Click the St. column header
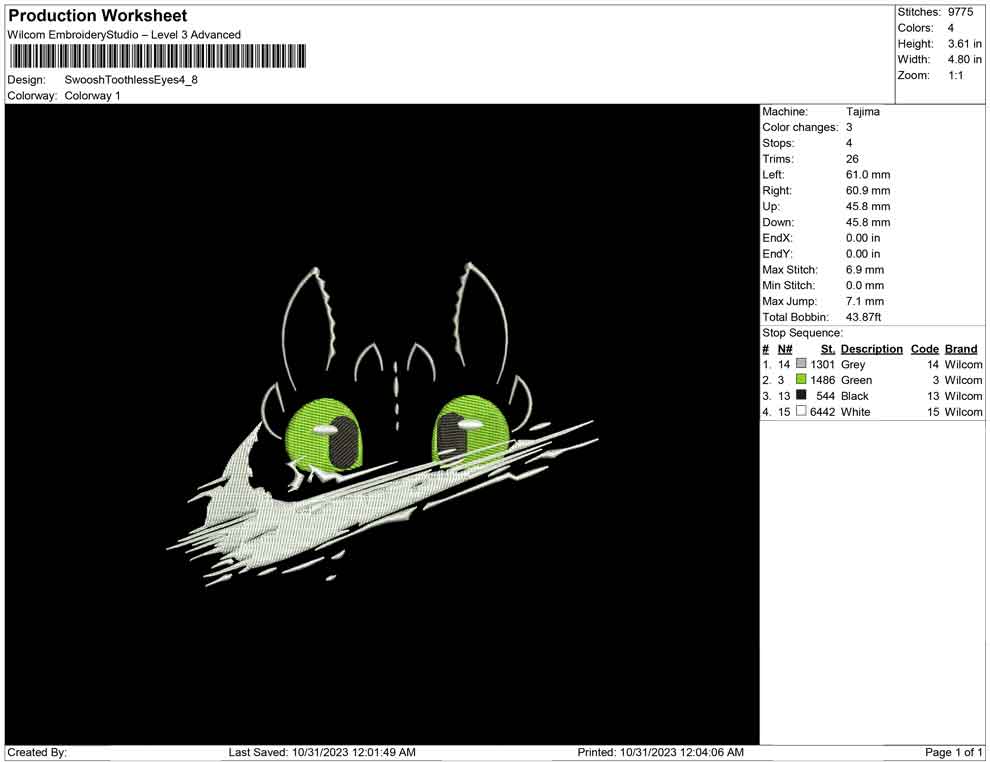This screenshot has height=762, width=990. click(827, 349)
